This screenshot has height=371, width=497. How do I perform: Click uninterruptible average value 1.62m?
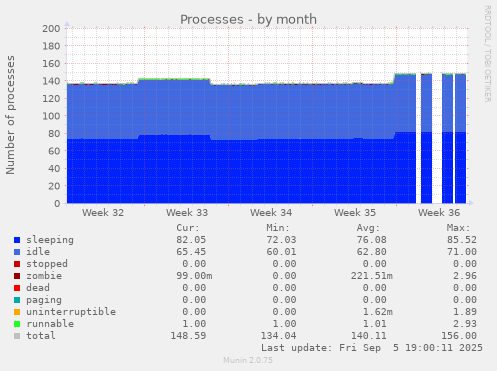click(x=378, y=312)
